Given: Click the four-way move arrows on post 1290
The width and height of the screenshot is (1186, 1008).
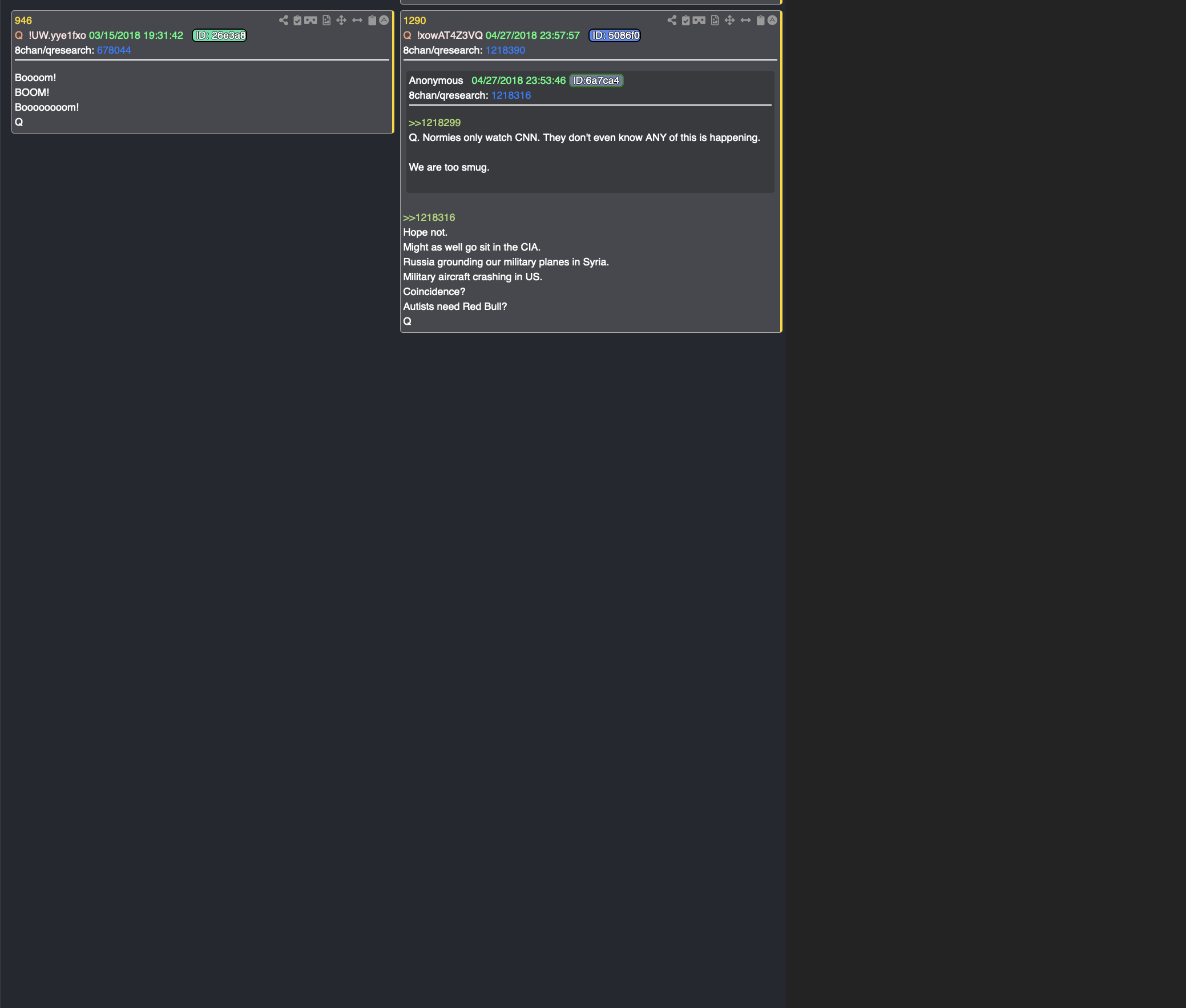Looking at the screenshot, I should (x=729, y=21).
